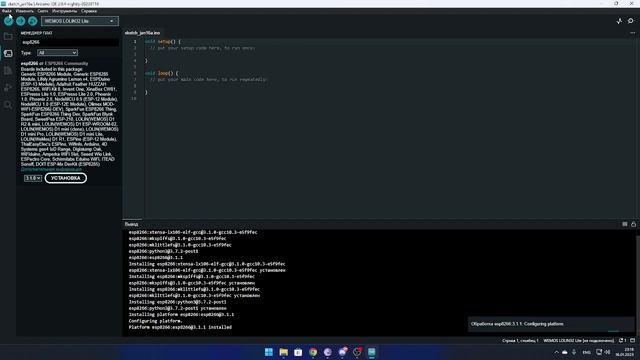Click the boards search field containing esp8266

click(70, 42)
